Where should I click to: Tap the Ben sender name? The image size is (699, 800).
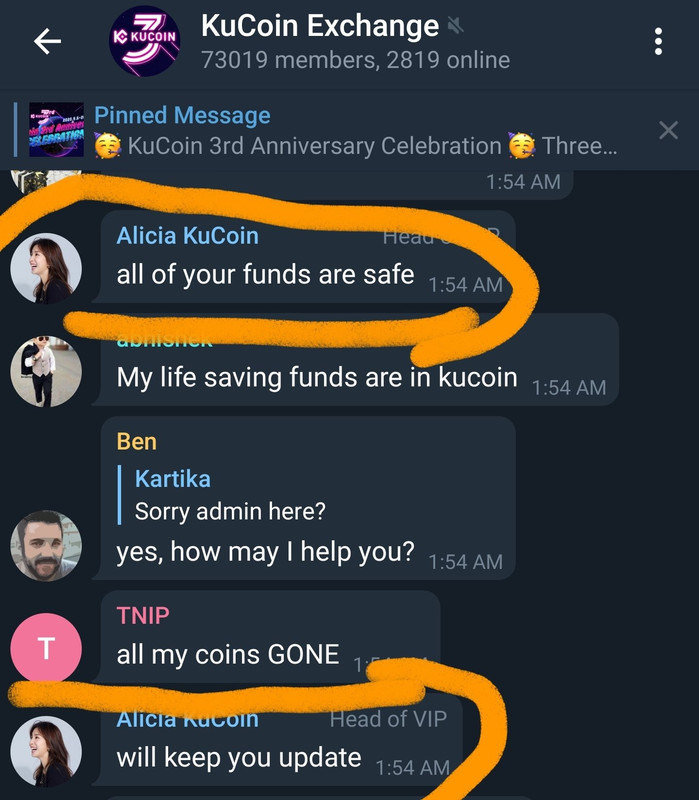[x=136, y=441]
